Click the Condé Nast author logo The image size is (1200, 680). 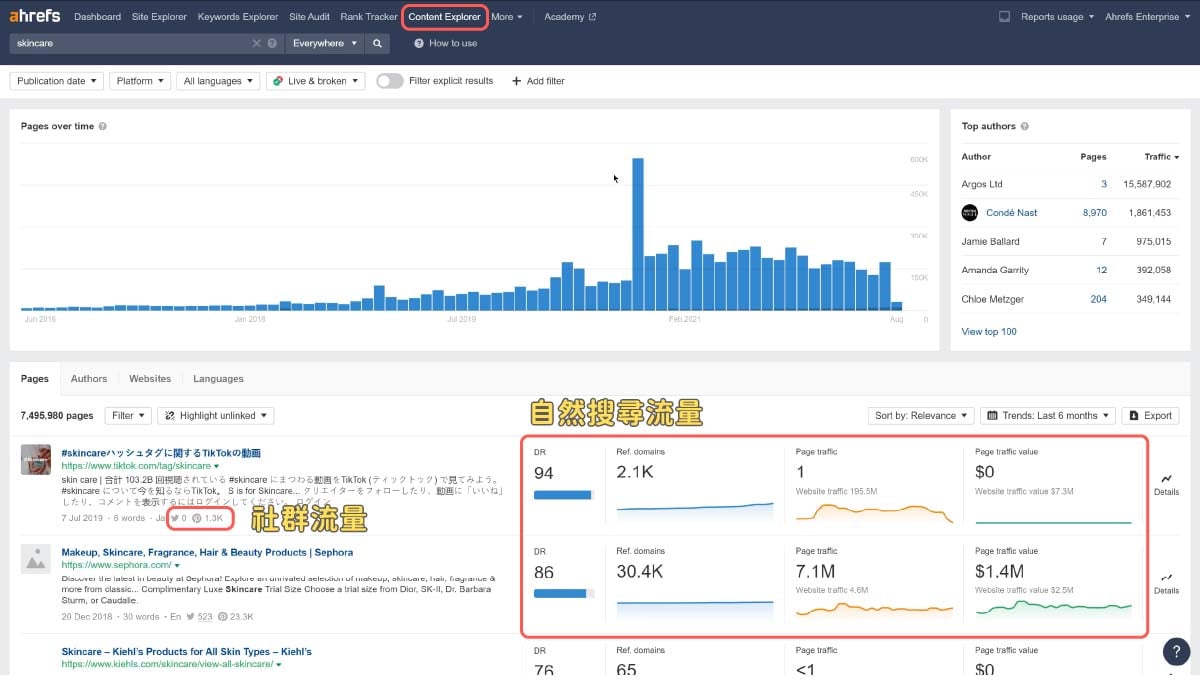(x=969, y=212)
